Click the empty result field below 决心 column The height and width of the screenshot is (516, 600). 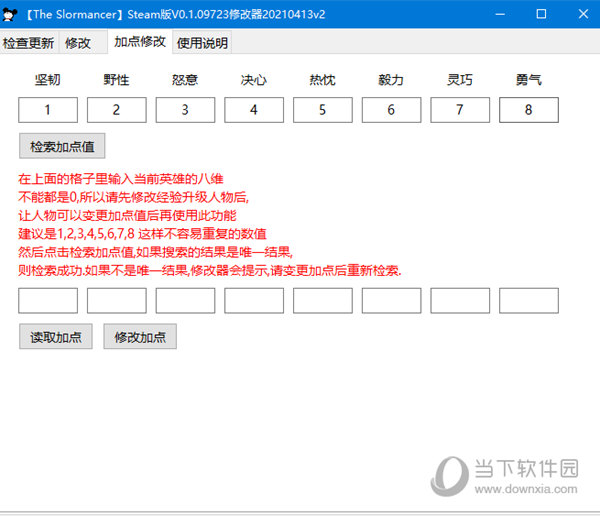254,301
